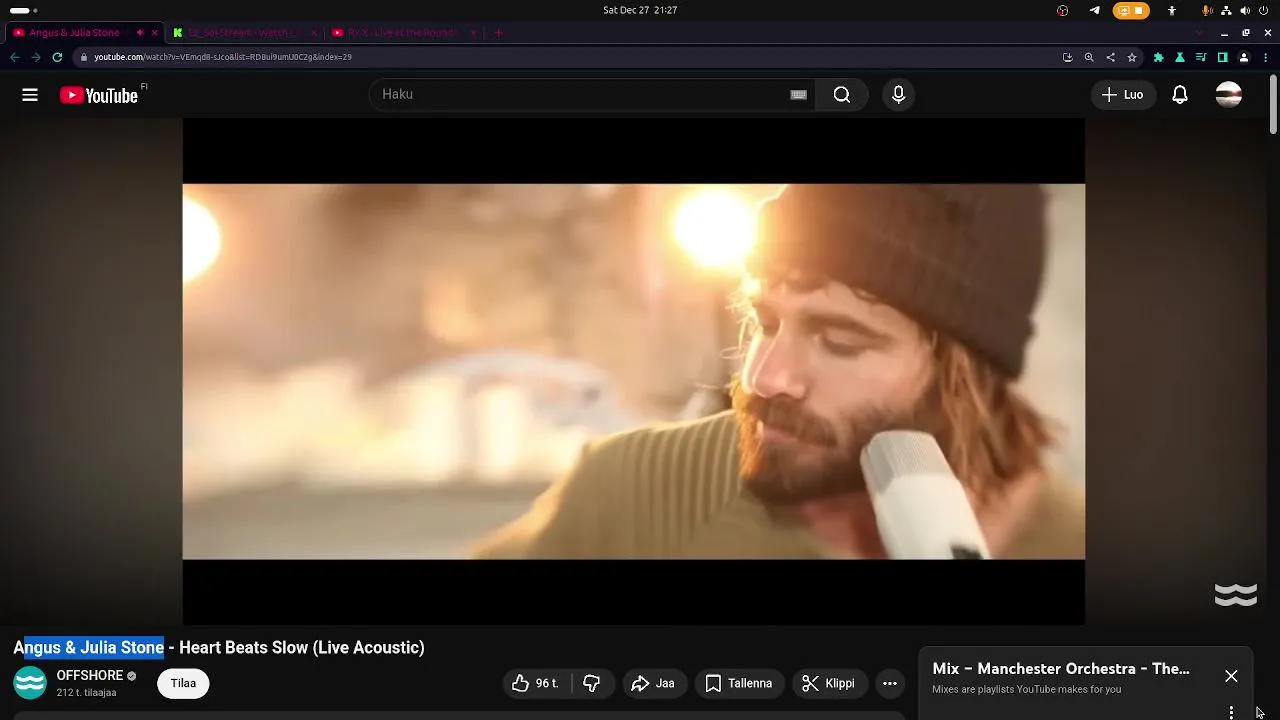The image size is (1280, 720).
Task: Open the account avatar menu
Action: coord(1229,95)
